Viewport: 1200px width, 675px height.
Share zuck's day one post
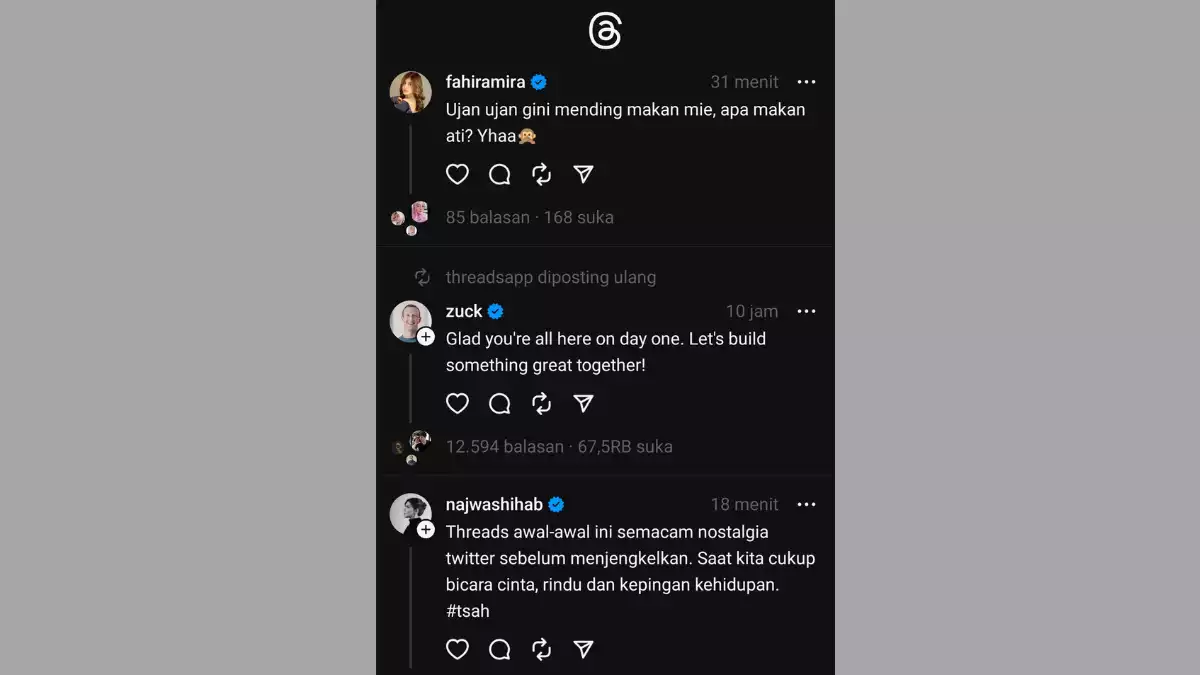583,404
